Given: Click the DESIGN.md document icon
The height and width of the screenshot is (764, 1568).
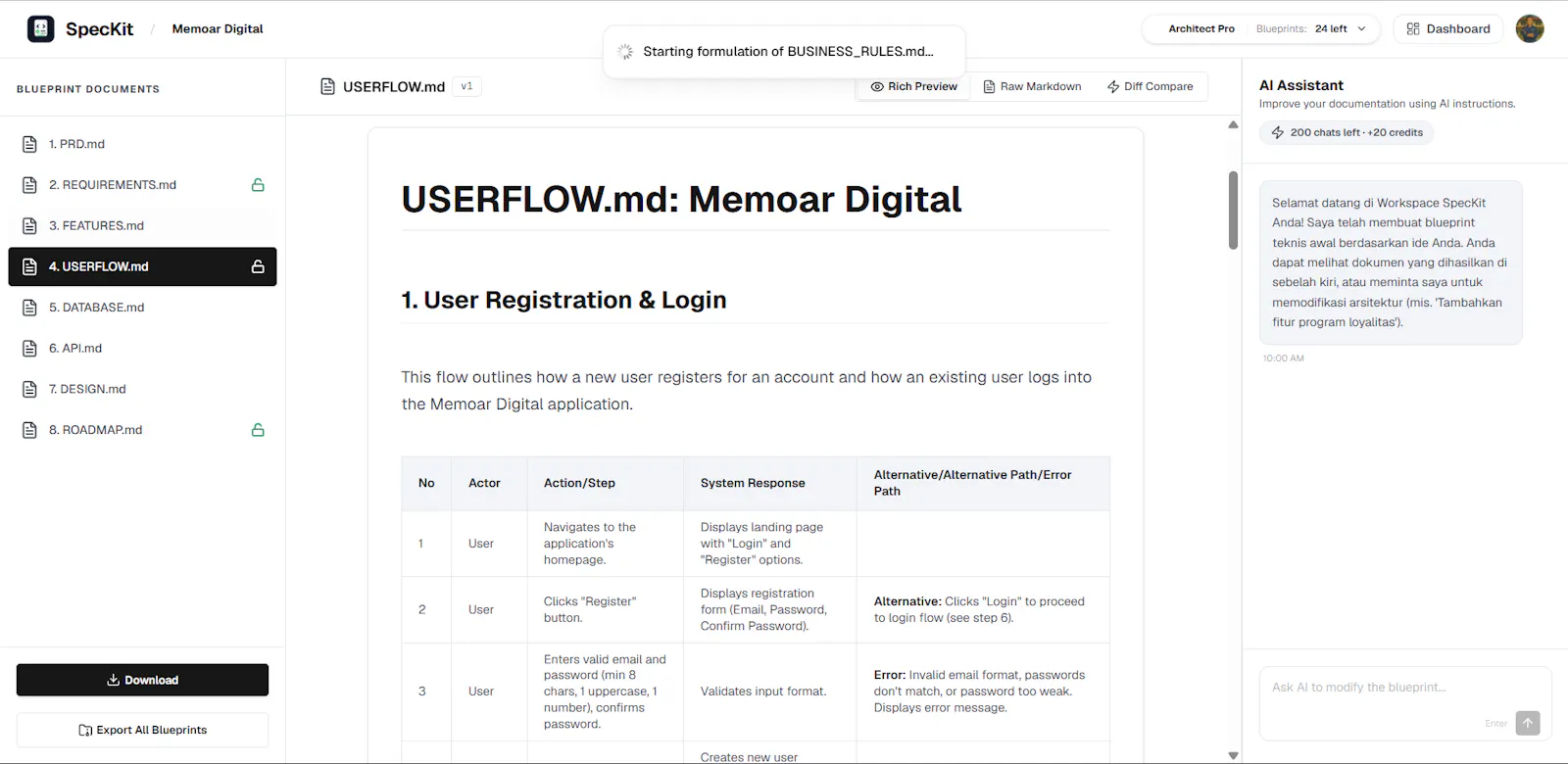Looking at the screenshot, I should [29, 389].
